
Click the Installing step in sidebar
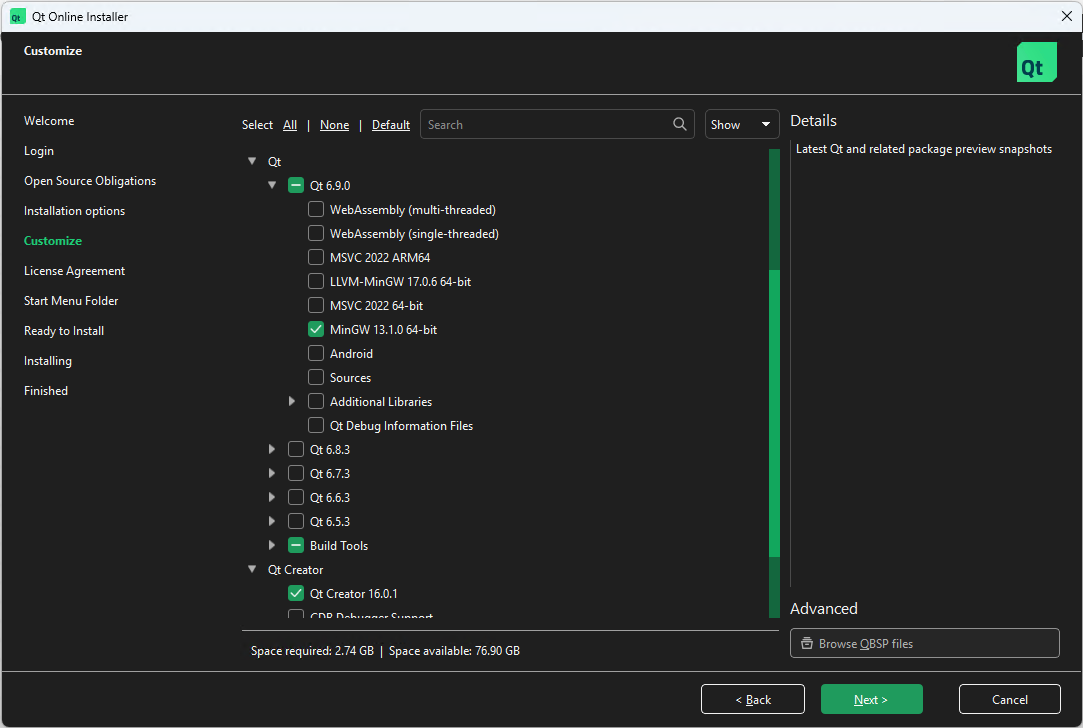click(48, 361)
